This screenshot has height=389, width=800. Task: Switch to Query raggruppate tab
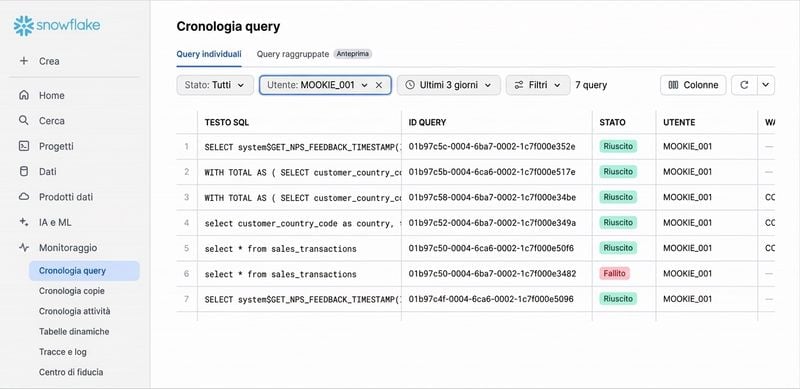coord(293,54)
